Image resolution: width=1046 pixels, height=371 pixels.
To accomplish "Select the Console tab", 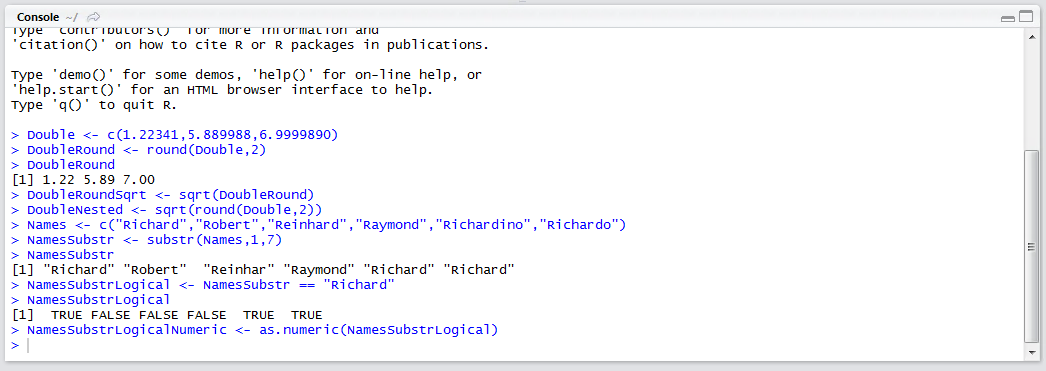I will point(39,16).
